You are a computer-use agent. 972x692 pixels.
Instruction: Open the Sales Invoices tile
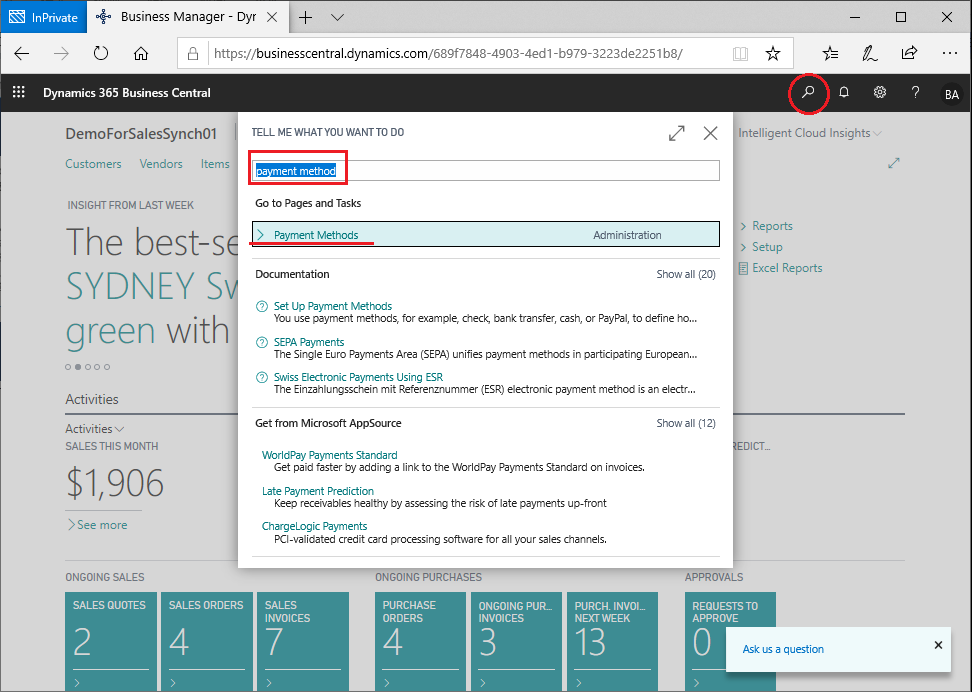(x=303, y=642)
